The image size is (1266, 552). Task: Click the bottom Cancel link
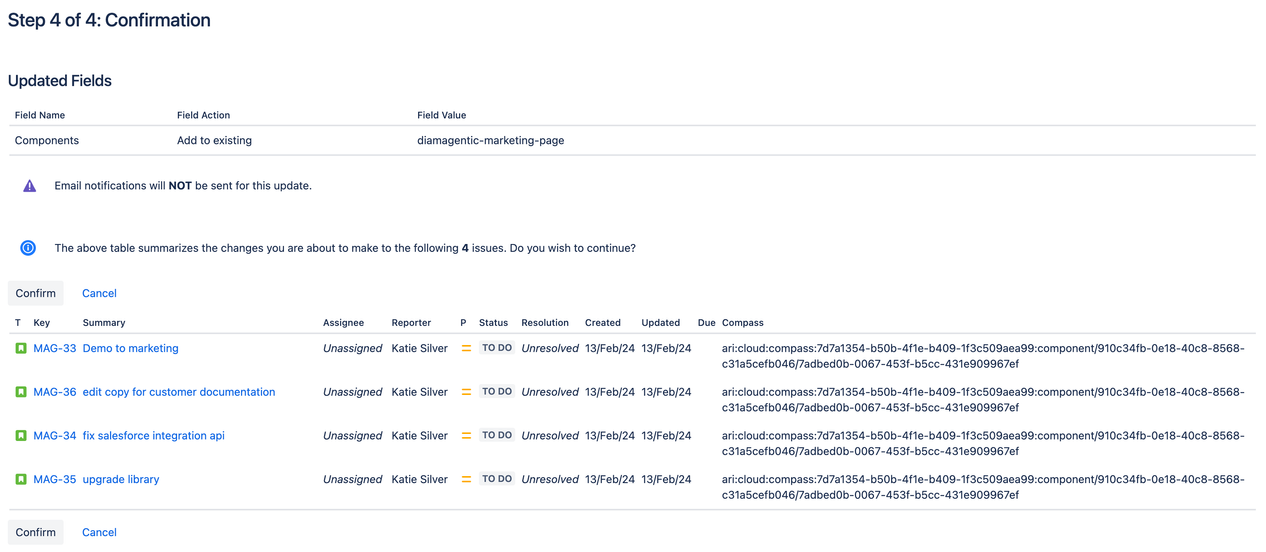[99, 532]
